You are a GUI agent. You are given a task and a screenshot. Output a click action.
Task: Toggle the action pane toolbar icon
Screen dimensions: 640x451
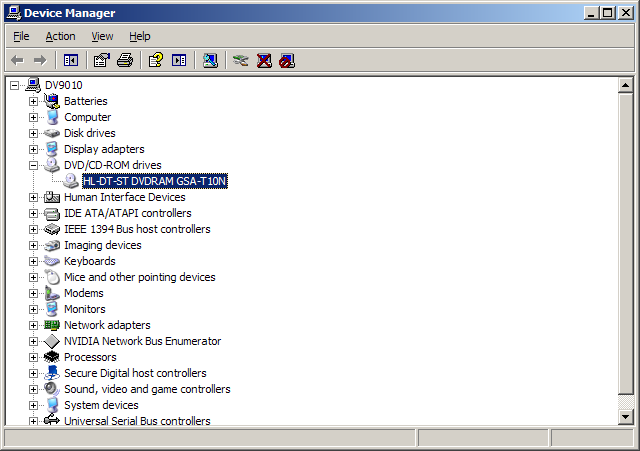(179, 60)
